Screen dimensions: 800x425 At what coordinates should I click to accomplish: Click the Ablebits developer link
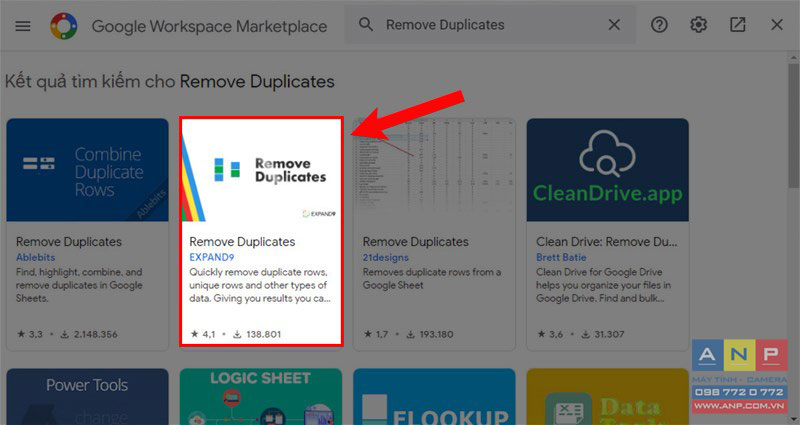pyautogui.click(x=35, y=258)
